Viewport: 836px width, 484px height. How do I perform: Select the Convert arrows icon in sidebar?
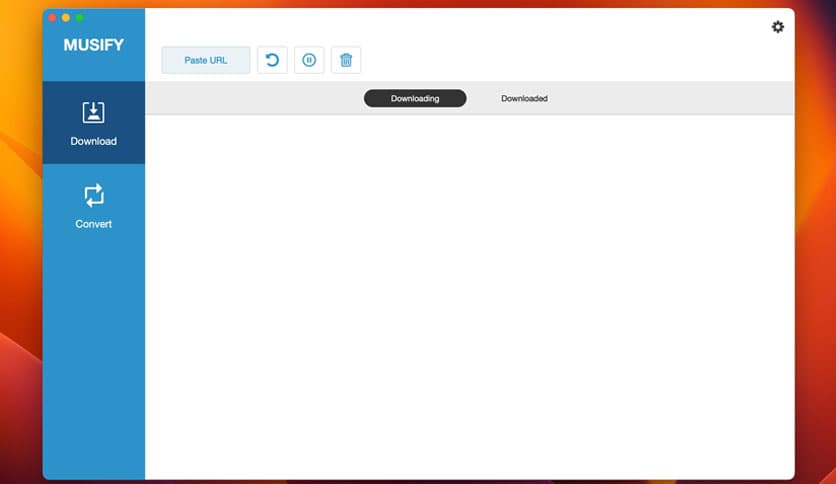(x=93, y=195)
